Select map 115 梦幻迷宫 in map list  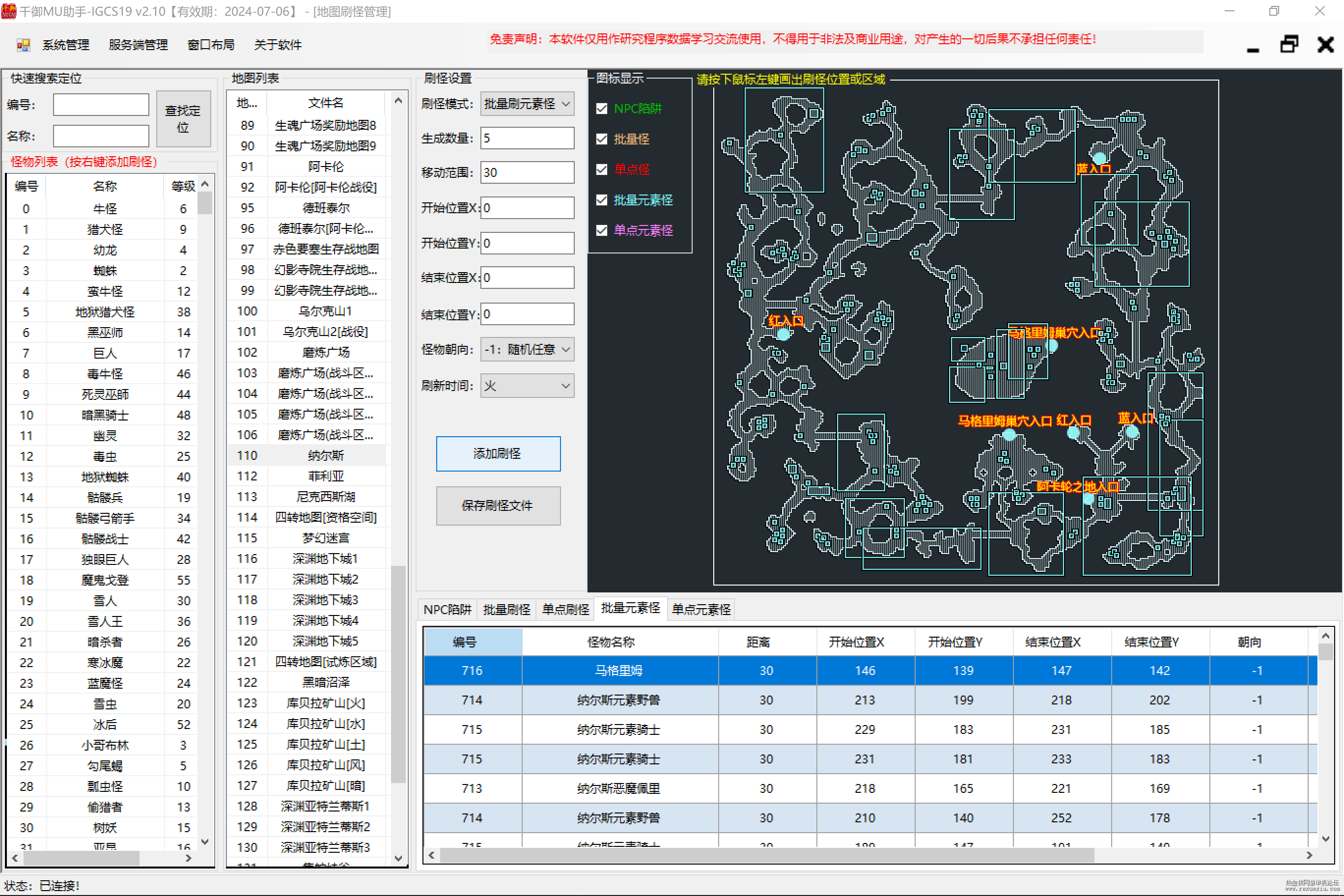click(307, 538)
